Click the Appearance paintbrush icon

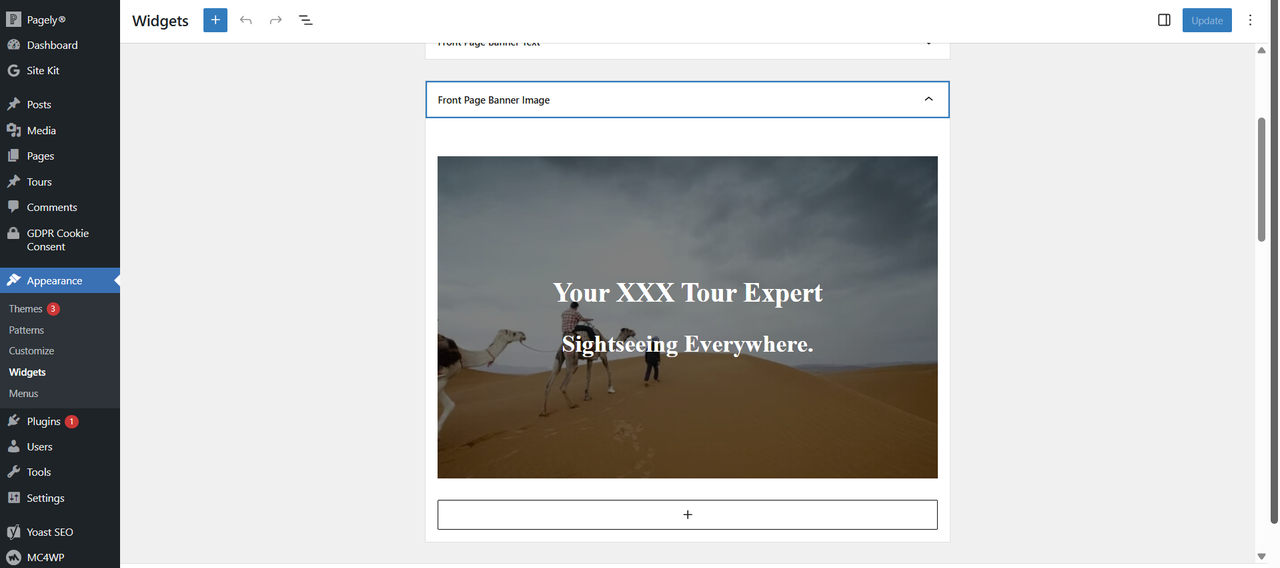[x=13, y=281]
